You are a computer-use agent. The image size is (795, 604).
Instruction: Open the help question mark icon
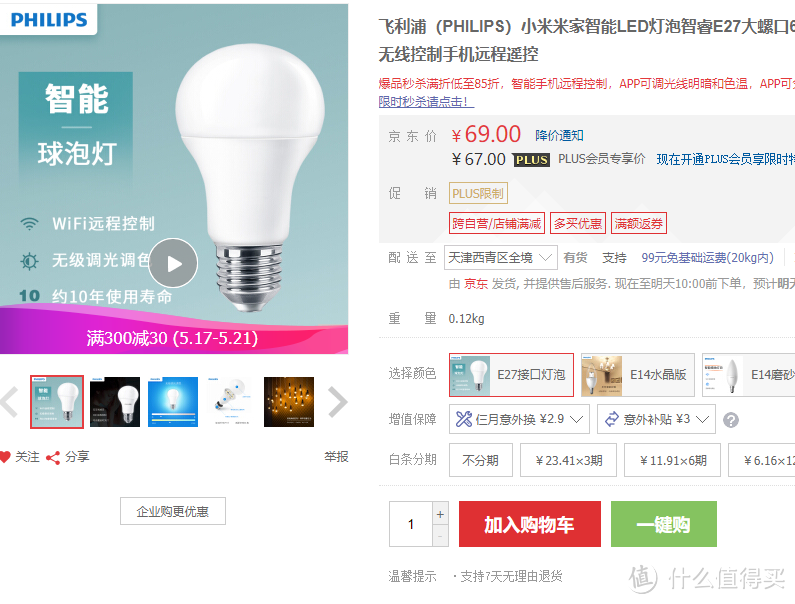[x=731, y=420]
